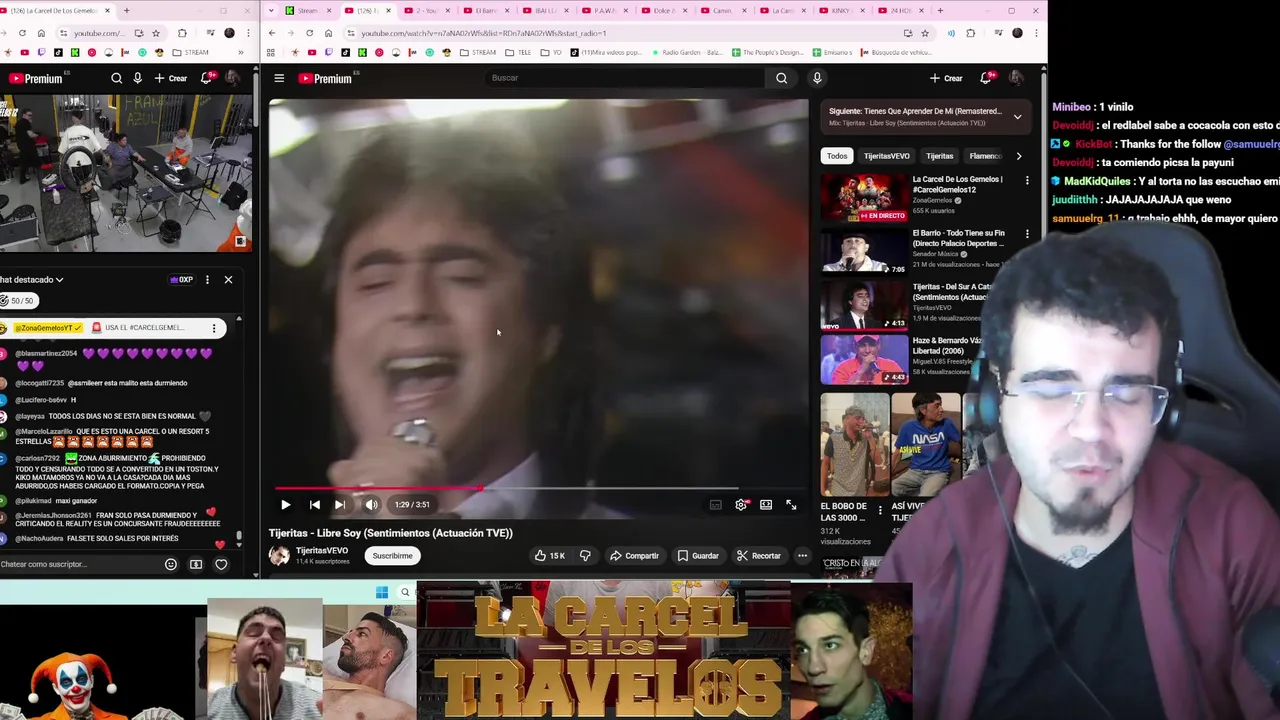Open player settings gear
Screen dimensions: 1280x720
[741, 505]
